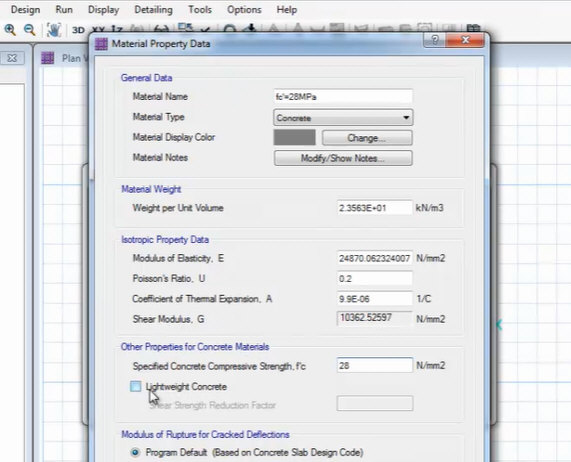Viewport: 571px width, 462px height.
Task: Enable the Lightweight Concrete checkbox
Action: coord(135,386)
